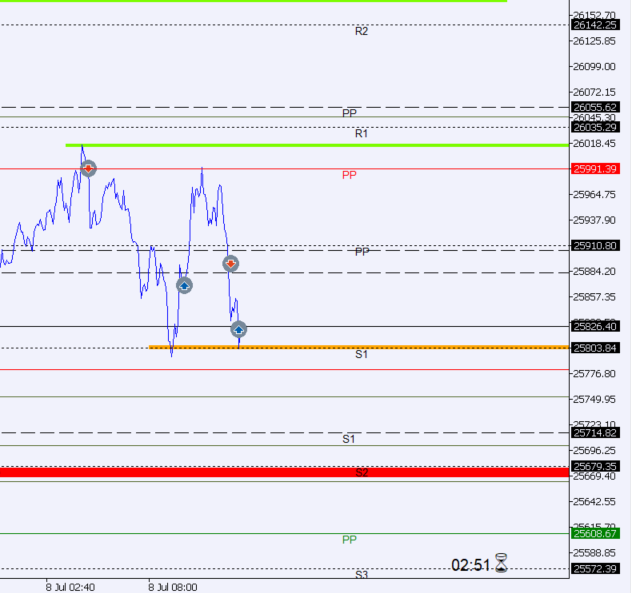Viewport: 631px width, 593px height.
Task: Click the 8 Jul 08:00 time label
Action: coord(173,587)
